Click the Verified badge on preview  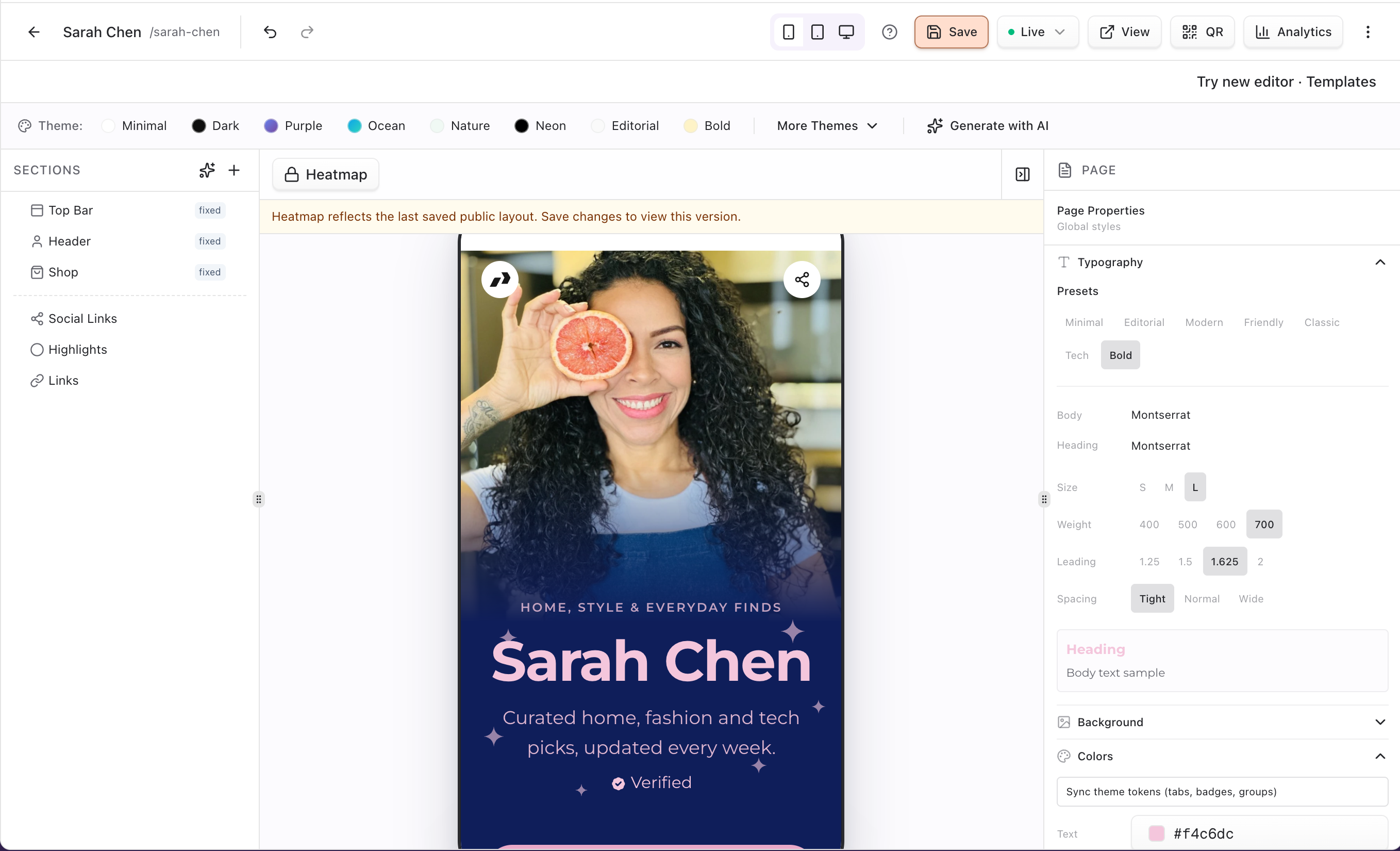point(651,783)
